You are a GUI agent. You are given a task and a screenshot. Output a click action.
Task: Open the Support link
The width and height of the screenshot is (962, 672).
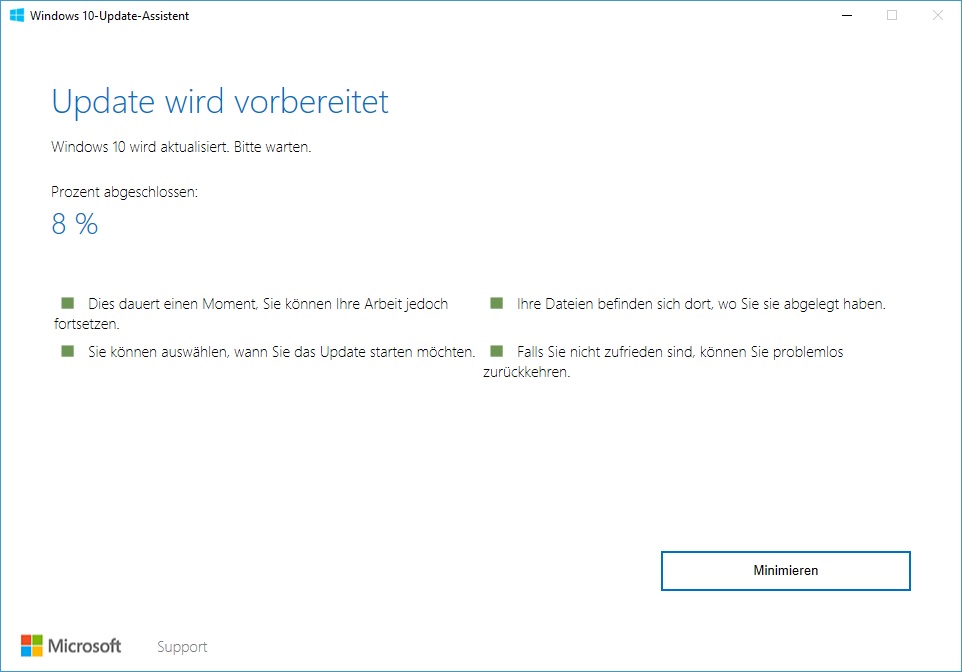tap(182, 647)
